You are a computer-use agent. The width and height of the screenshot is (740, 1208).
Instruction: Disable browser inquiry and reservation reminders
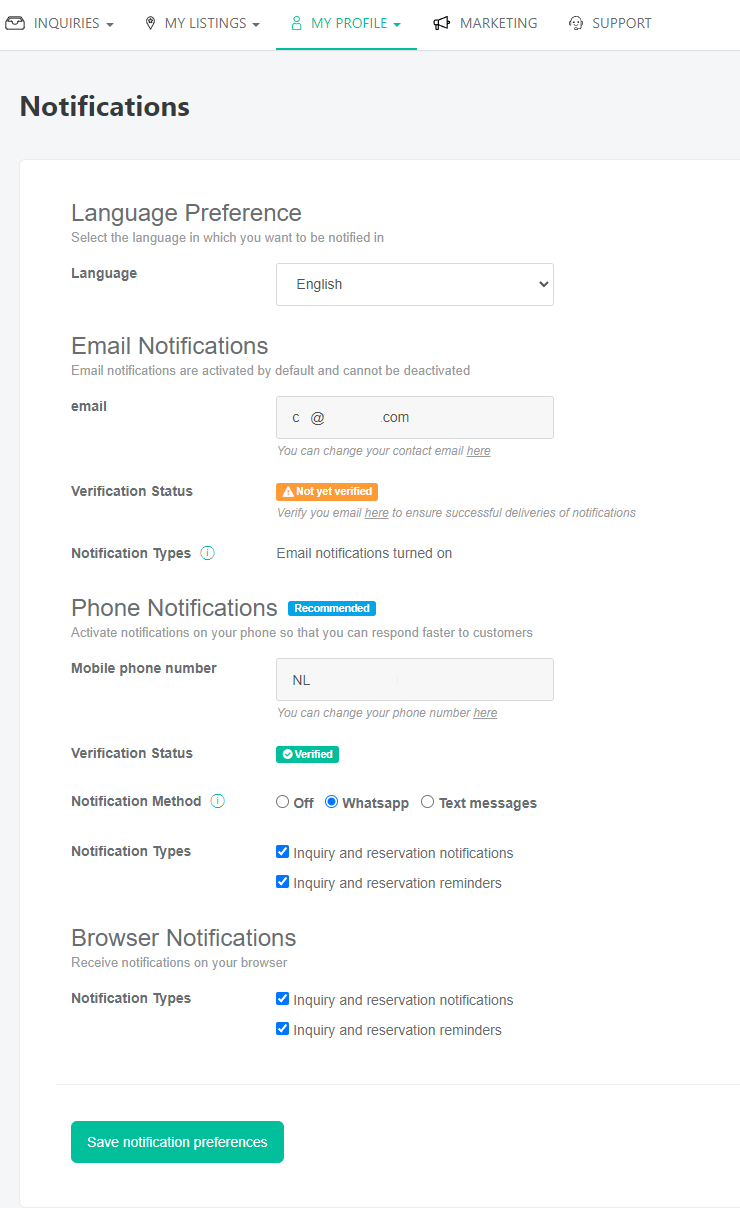tap(282, 1028)
